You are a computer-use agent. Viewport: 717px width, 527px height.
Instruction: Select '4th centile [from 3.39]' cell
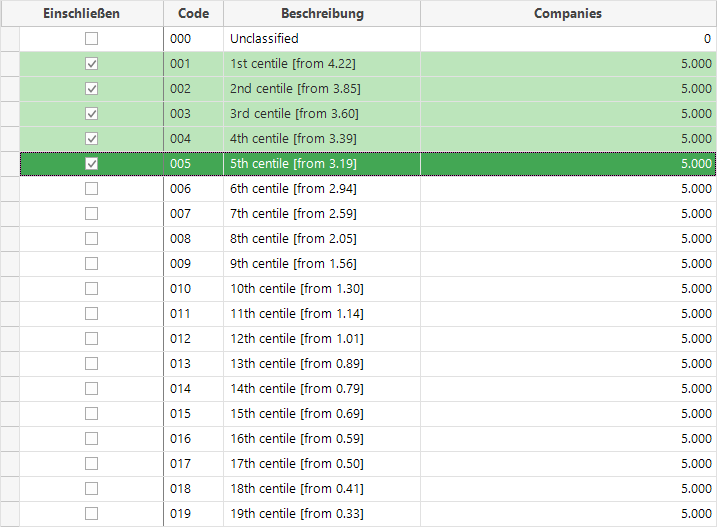tap(322, 139)
